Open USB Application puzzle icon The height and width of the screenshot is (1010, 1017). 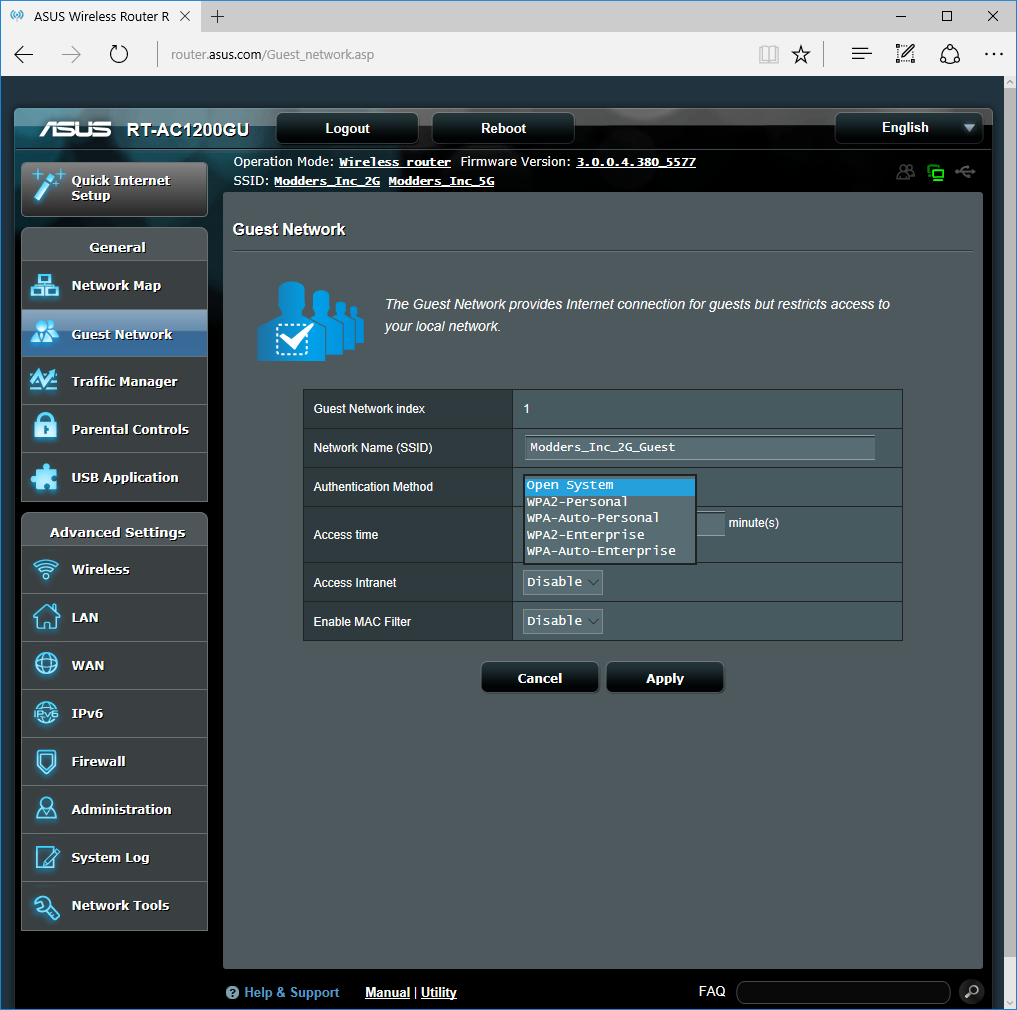point(44,477)
